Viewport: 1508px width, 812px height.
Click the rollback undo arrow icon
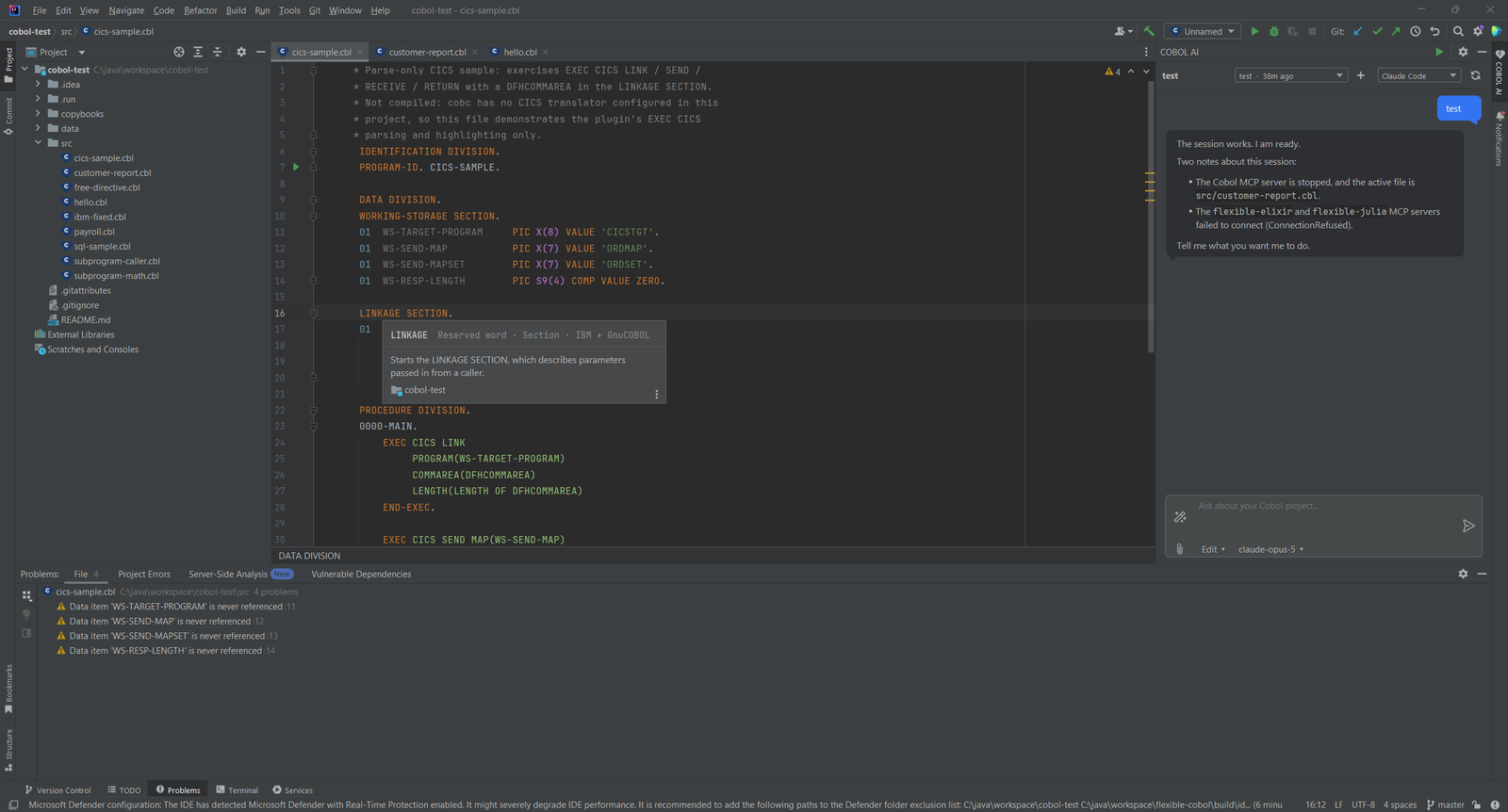click(1434, 31)
